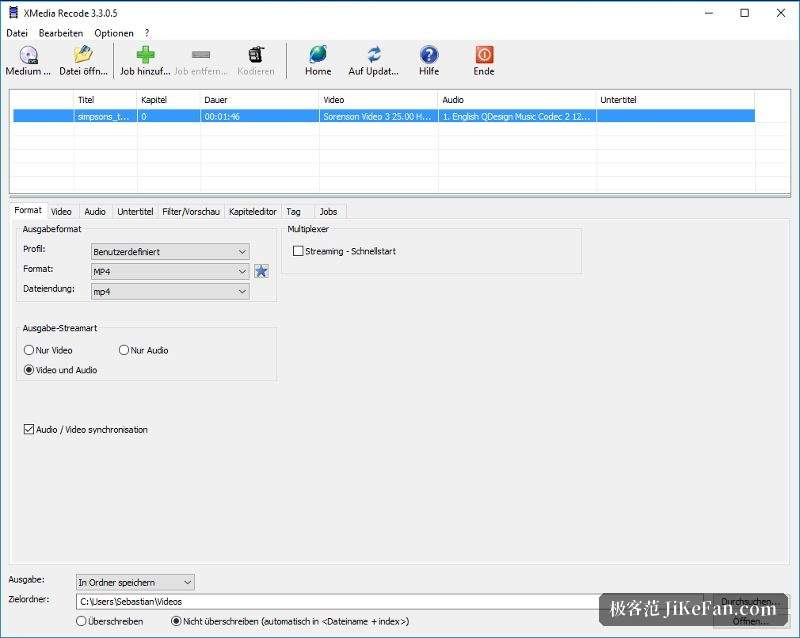This screenshot has height=638, width=800.
Task: Enable Streaming - Schnellstart checkbox
Action: [x=298, y=251]
